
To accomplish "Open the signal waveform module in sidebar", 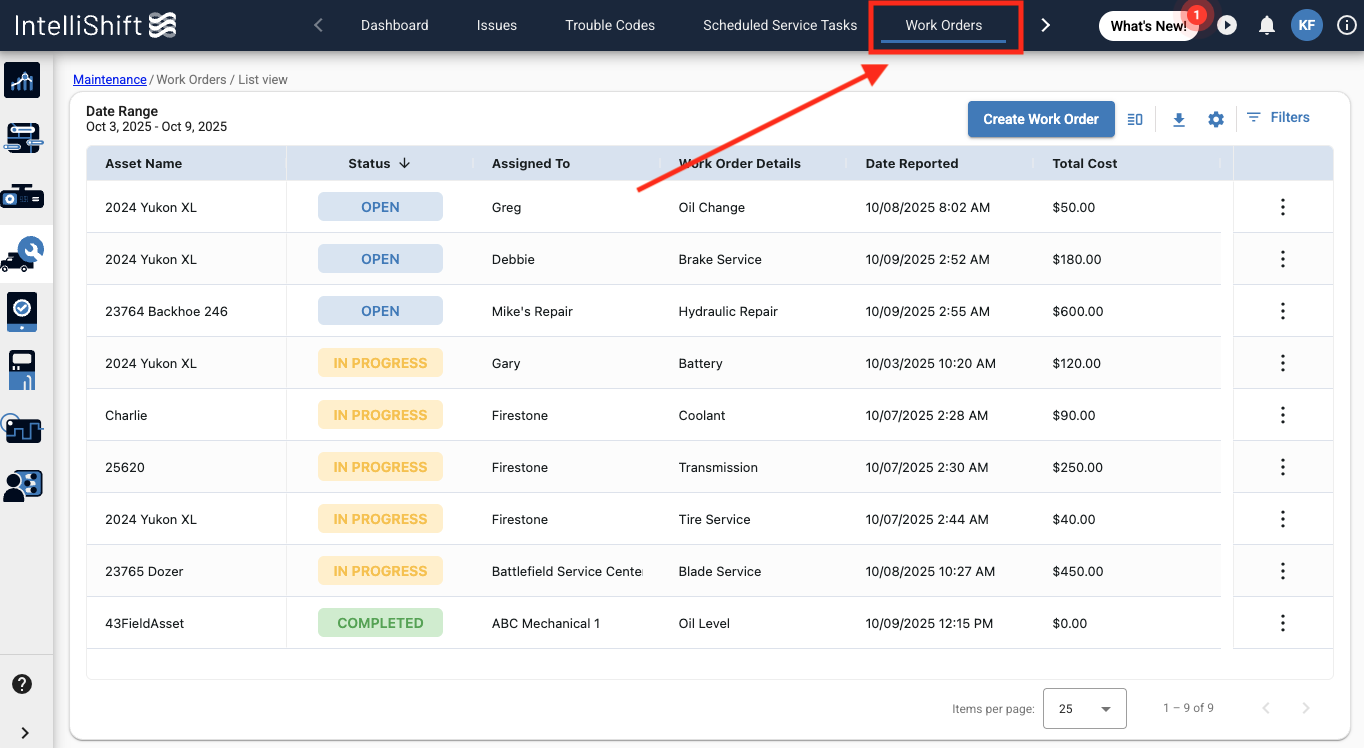I will [x=22, y=429].
